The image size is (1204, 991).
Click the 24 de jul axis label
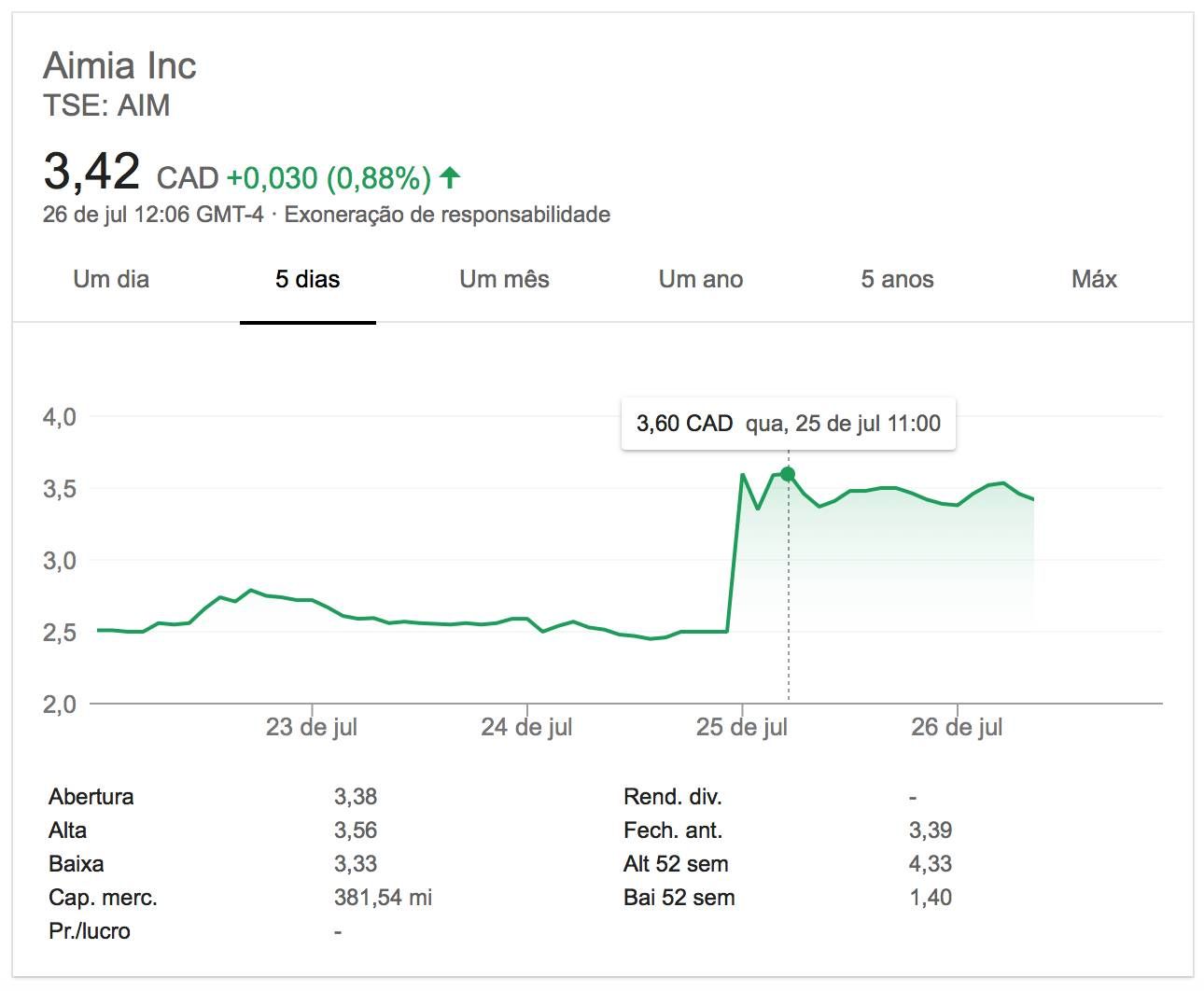pyautogui.click(x=526, y=727)
